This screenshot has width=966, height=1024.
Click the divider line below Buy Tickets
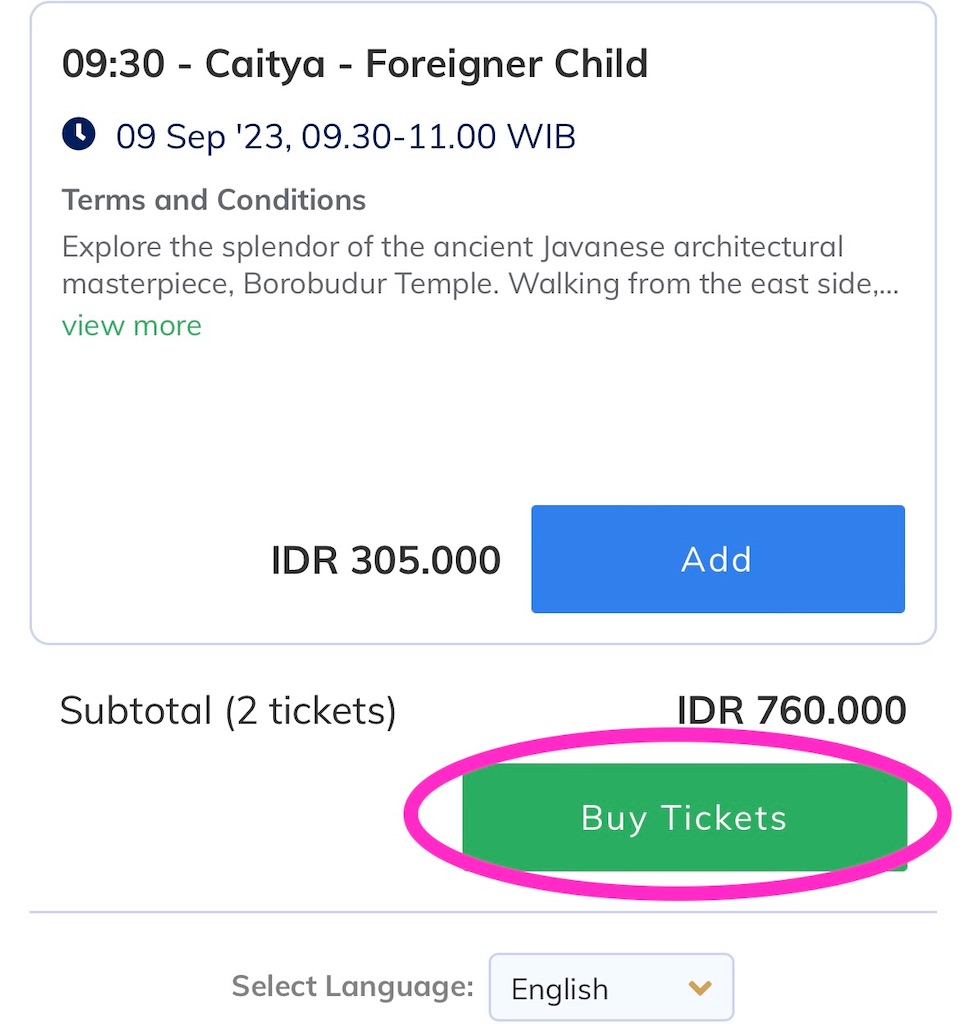pos(483,912)
